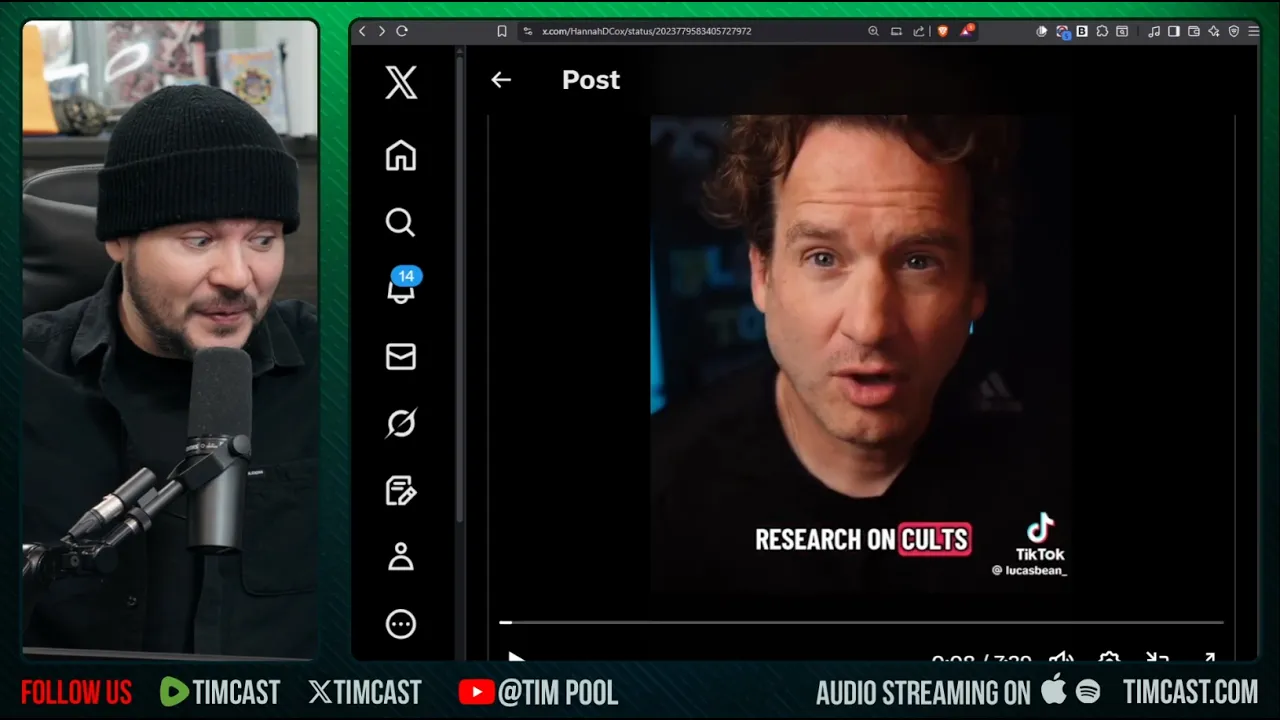Go back using the Post back arrow
1280x720 pixels.
pos(501,80)
